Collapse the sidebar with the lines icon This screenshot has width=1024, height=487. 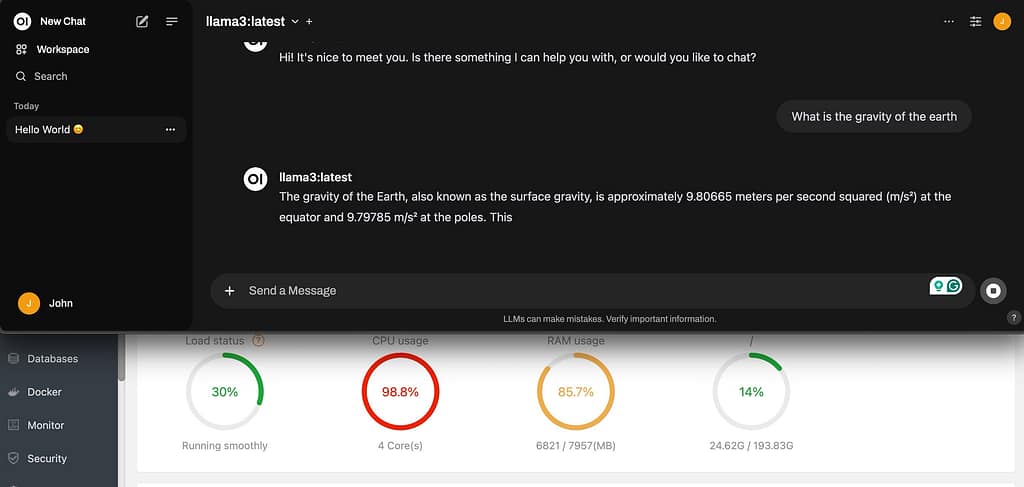(x=172, y=21)
